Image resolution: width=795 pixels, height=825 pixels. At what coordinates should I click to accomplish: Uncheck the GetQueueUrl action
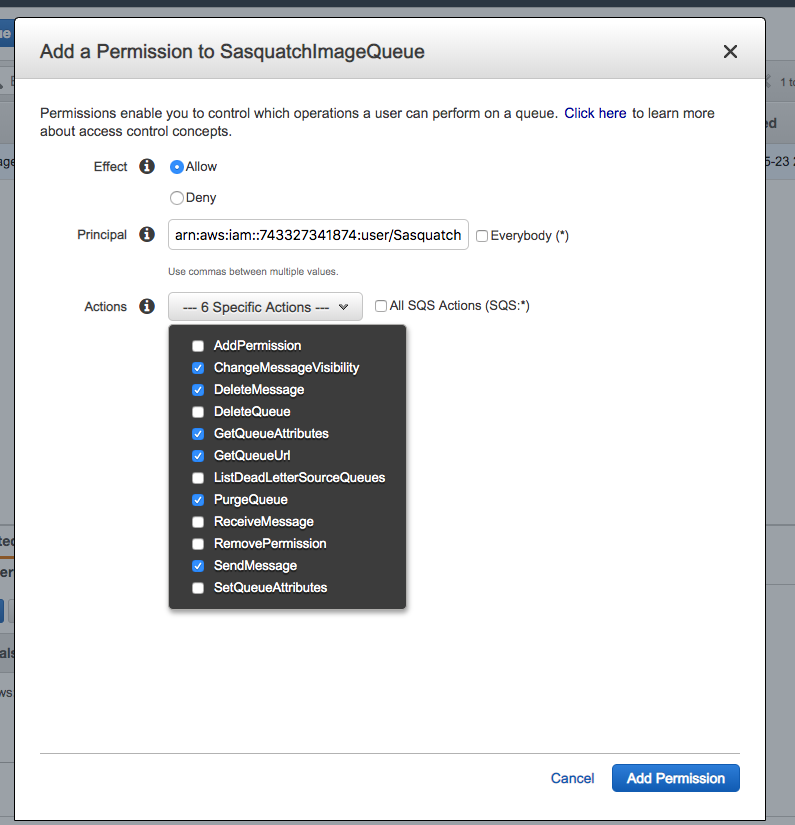click(198, 456)
